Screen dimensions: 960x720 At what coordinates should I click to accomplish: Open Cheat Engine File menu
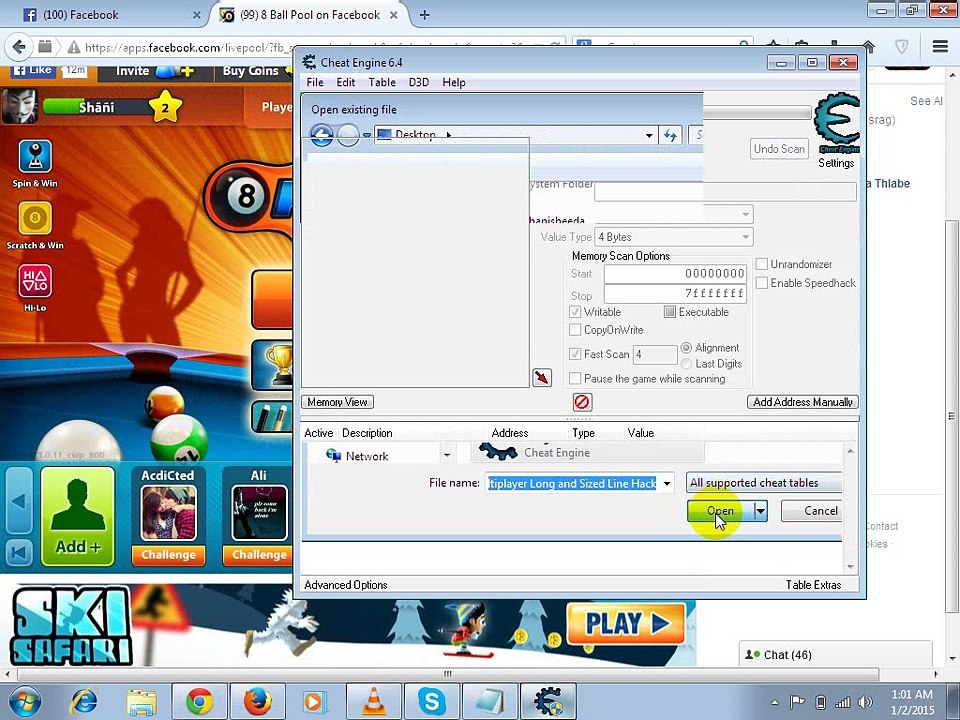[x=315, y=82]
